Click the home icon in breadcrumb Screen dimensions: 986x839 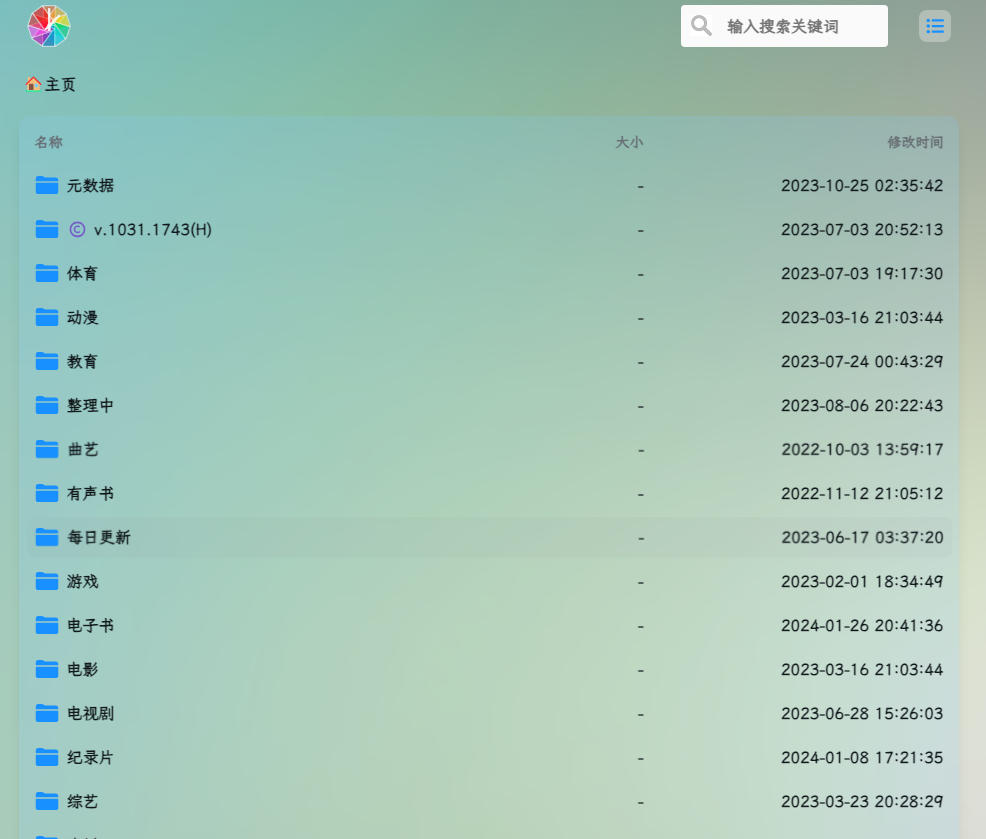pos(33,84)
